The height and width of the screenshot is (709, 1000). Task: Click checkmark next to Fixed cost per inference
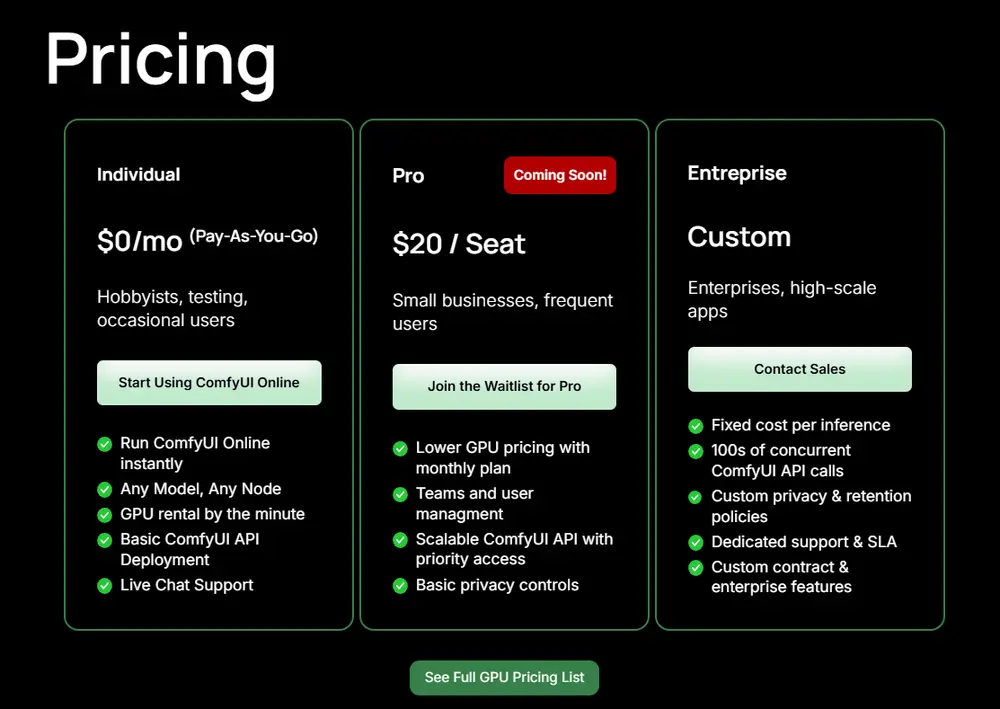(696, 425)
